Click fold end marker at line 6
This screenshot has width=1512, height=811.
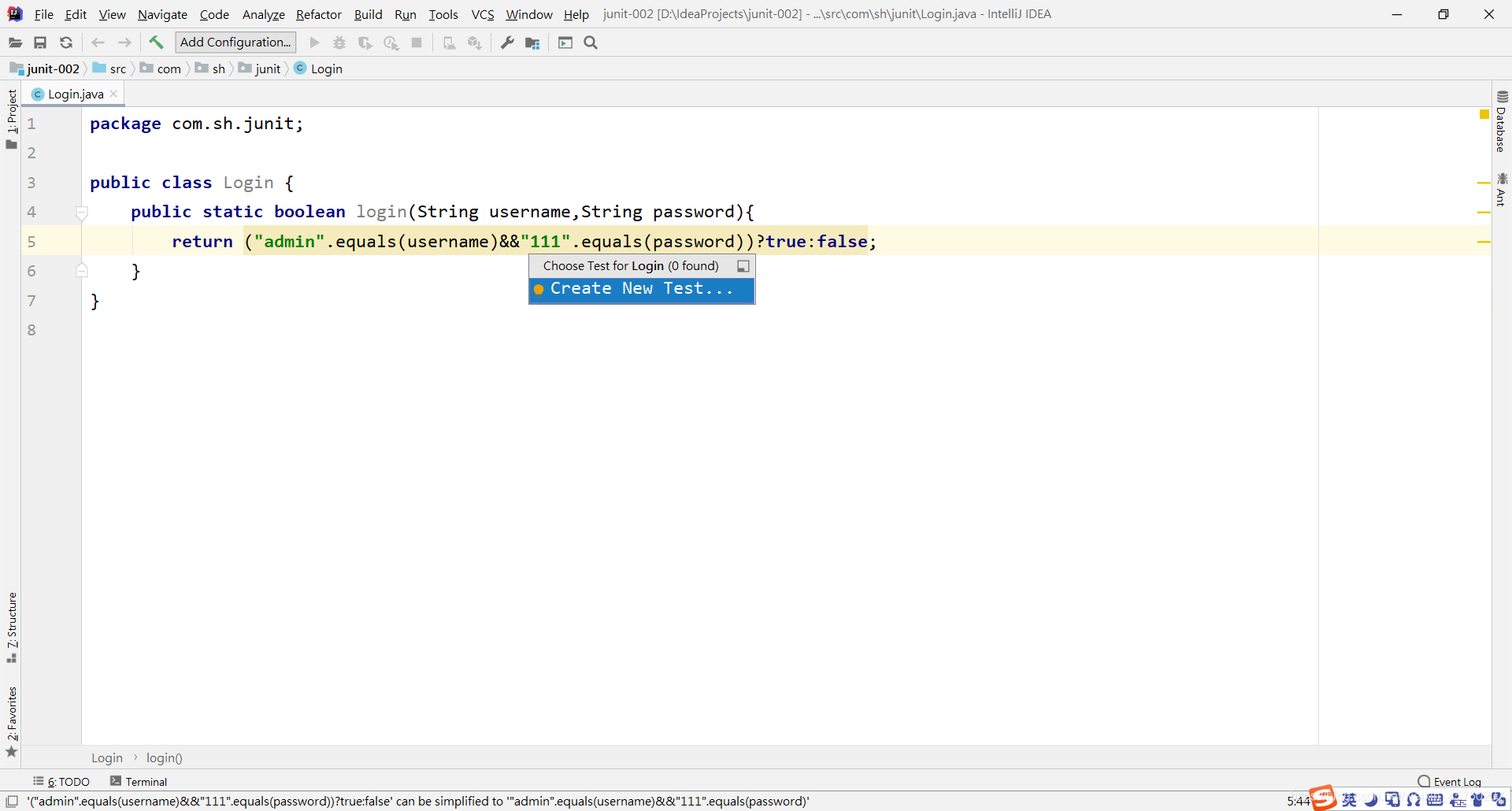click(81, 271)
